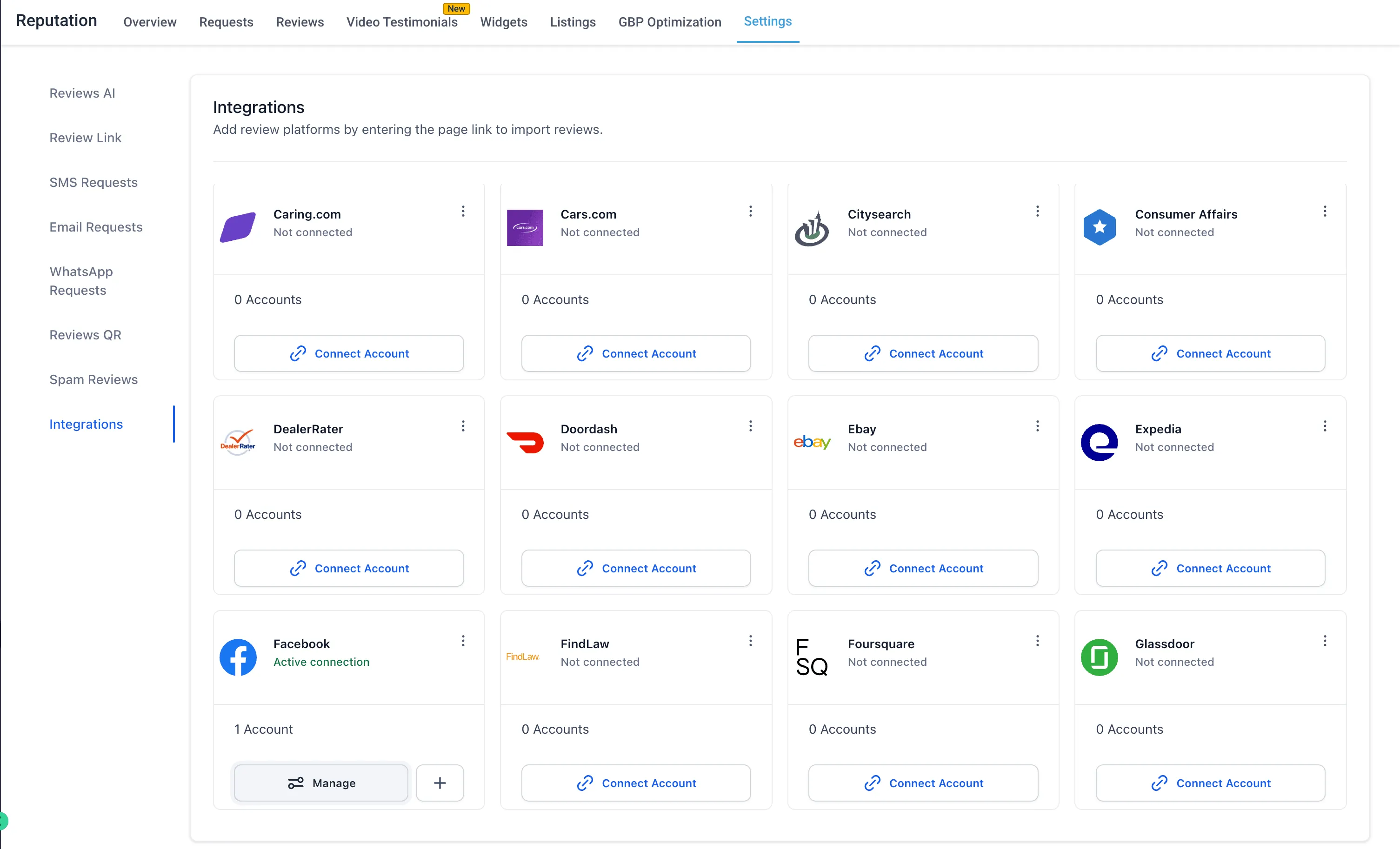Open SMS Requests in sidebar

[x=93, y=182]
